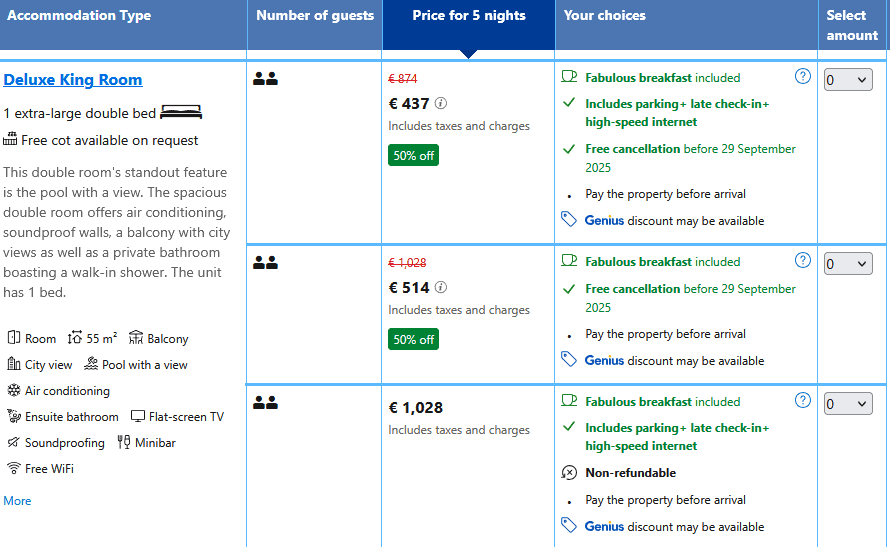Click the Pool with a view icon
This screenshot has height=547, width=890.
pos(91,365)
